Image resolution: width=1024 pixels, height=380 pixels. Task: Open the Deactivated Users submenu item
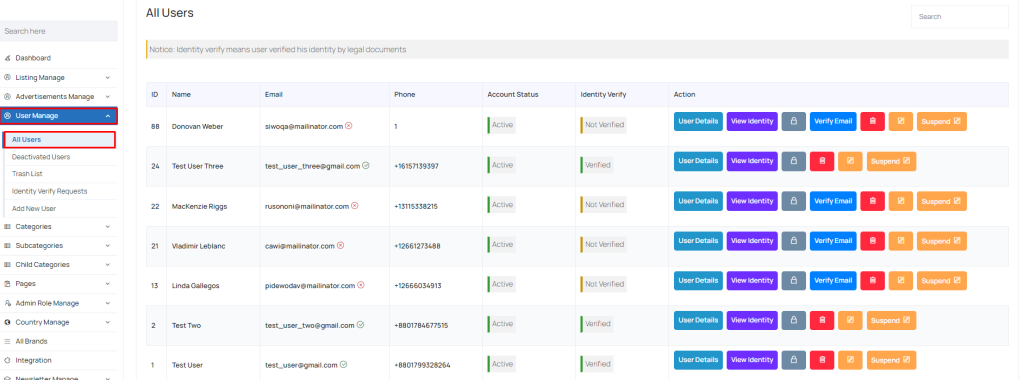click(x=41, y=157)
